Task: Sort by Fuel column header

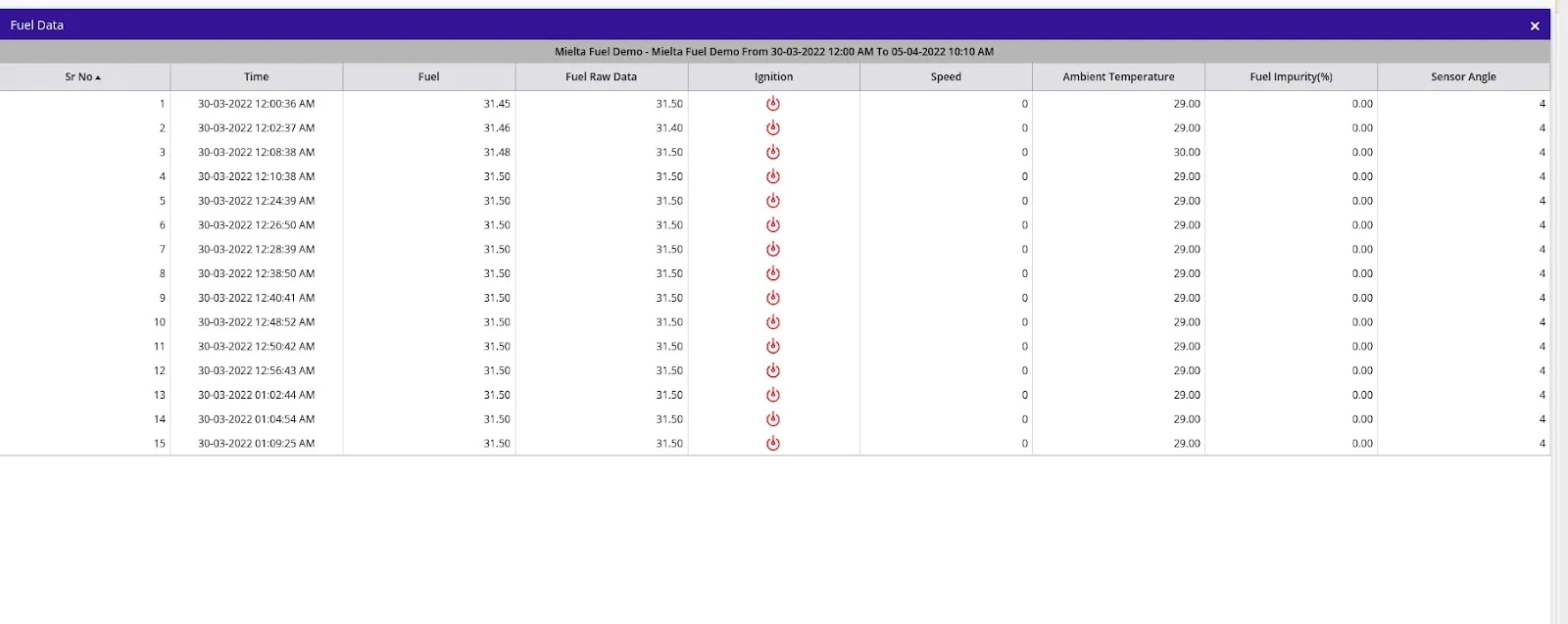Action: [x=428, y=76]
